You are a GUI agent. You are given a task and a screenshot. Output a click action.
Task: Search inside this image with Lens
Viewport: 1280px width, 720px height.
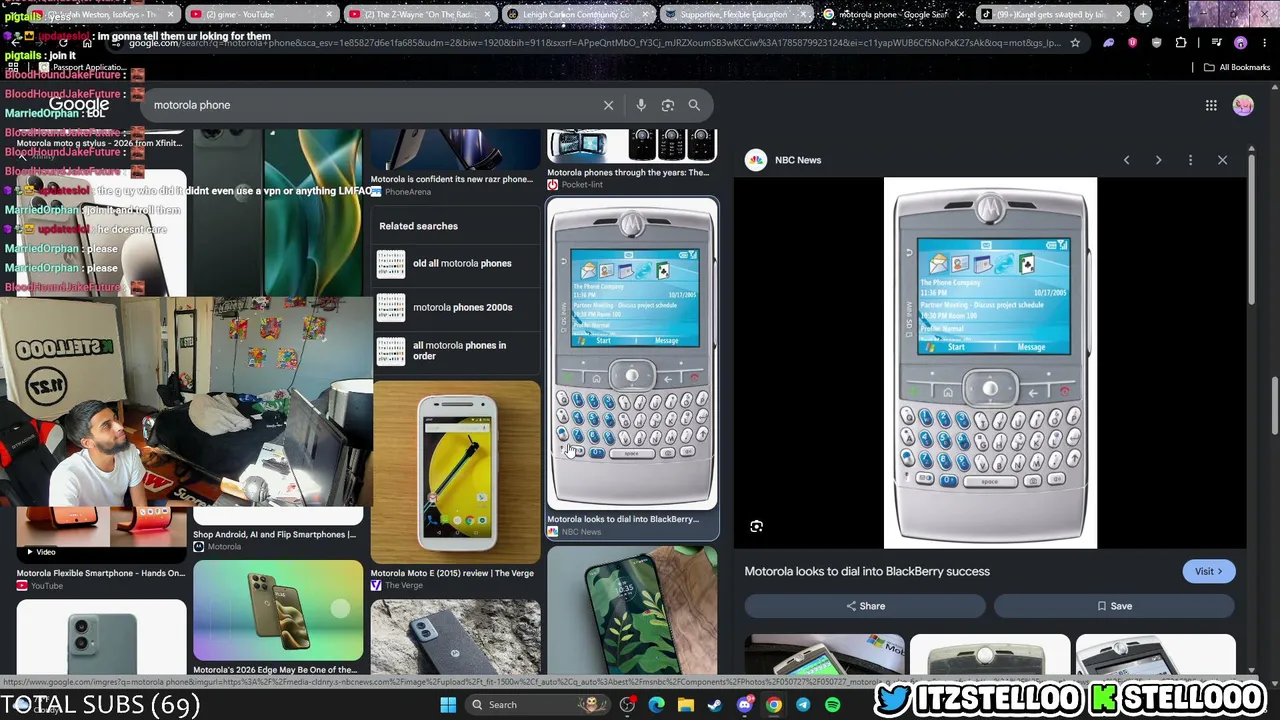756,526
